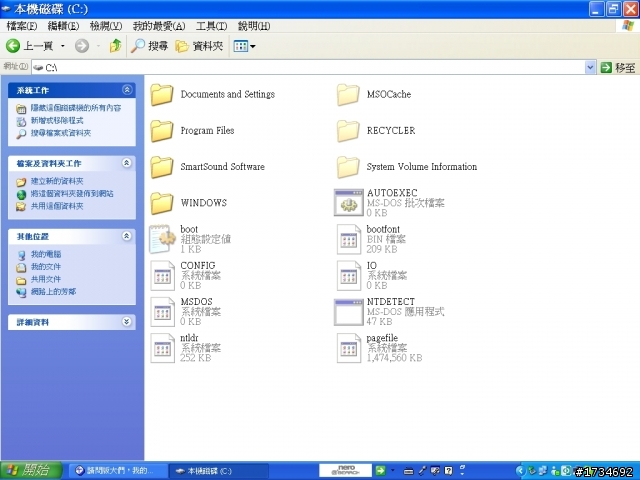Open the 說明(H) menu
The image size is (640, 480).
254,26
